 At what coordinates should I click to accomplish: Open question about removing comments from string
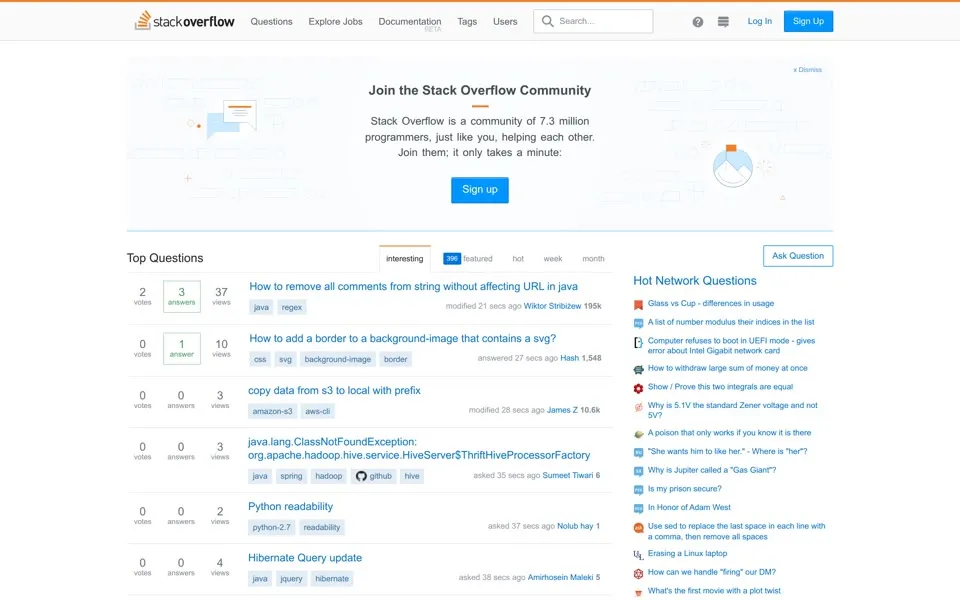tap(413, 287)
